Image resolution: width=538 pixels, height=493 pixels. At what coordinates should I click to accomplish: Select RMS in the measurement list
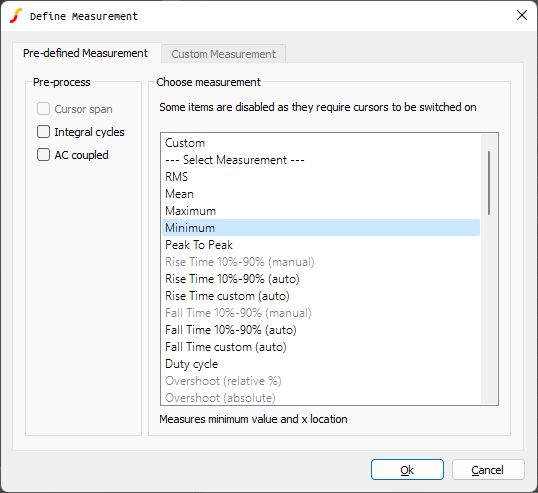[x=321, y=177]
